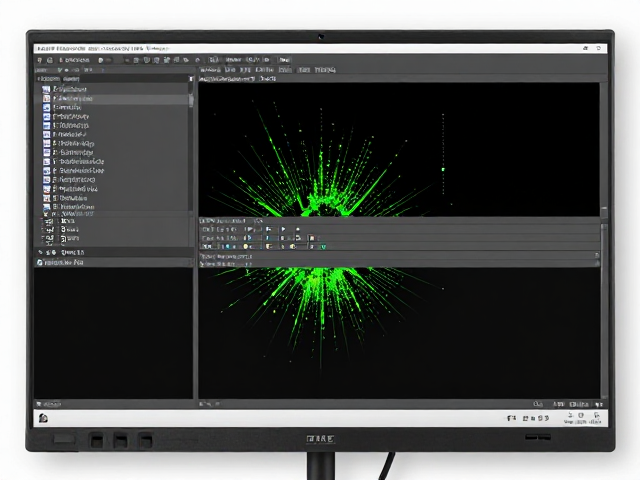Click the green icon ending the third timeline row

click(x=323, y=247)
